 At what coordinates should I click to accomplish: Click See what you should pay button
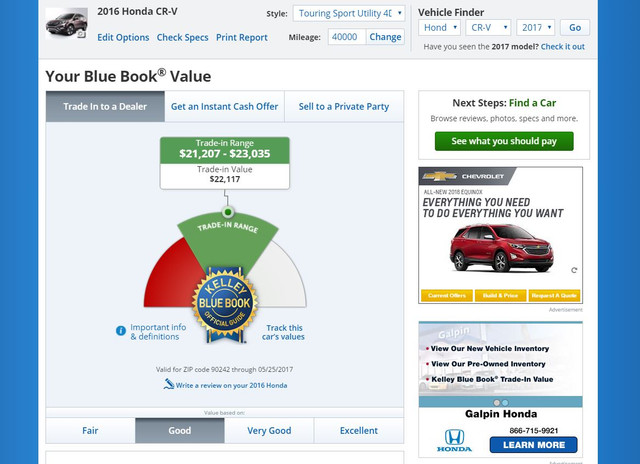point(504,141)
